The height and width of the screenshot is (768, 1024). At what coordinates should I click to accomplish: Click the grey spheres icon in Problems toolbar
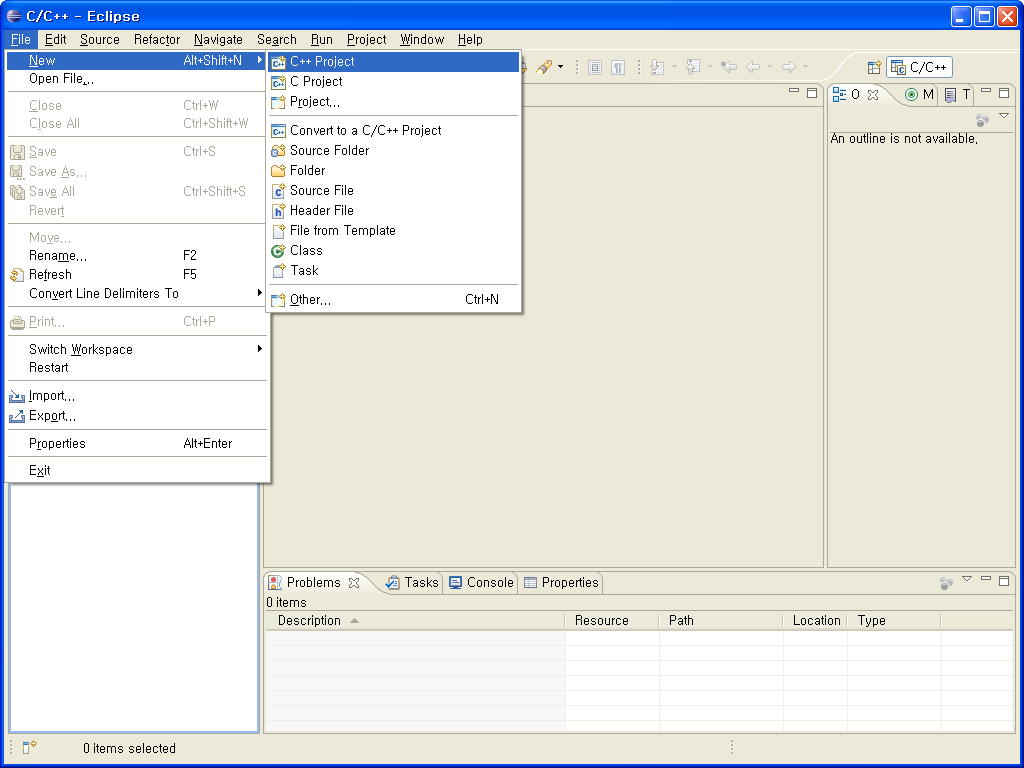click(946, 583)
